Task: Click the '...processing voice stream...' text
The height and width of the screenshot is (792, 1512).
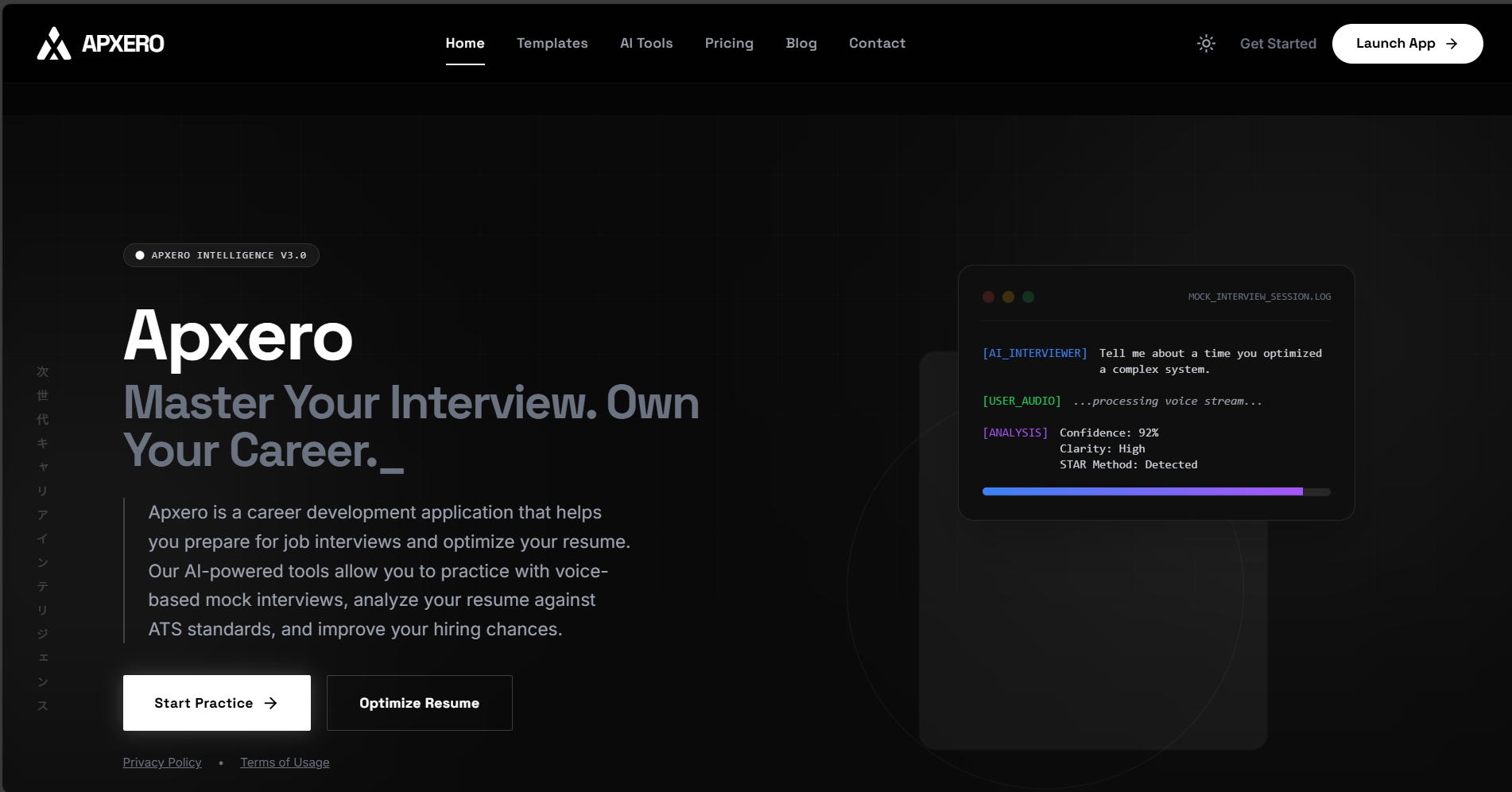Action: coord(1168,401)
